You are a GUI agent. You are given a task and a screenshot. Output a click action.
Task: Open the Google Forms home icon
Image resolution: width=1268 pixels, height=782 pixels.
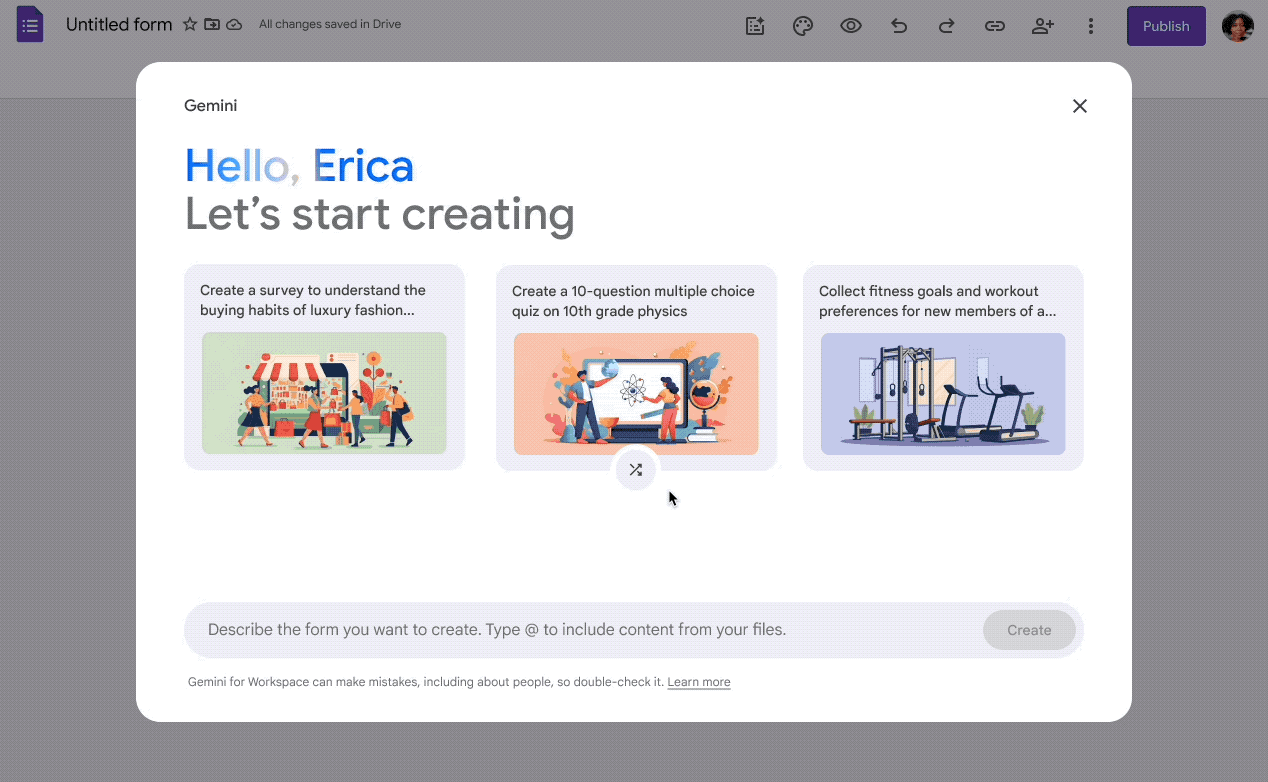[x=28, y=24]
